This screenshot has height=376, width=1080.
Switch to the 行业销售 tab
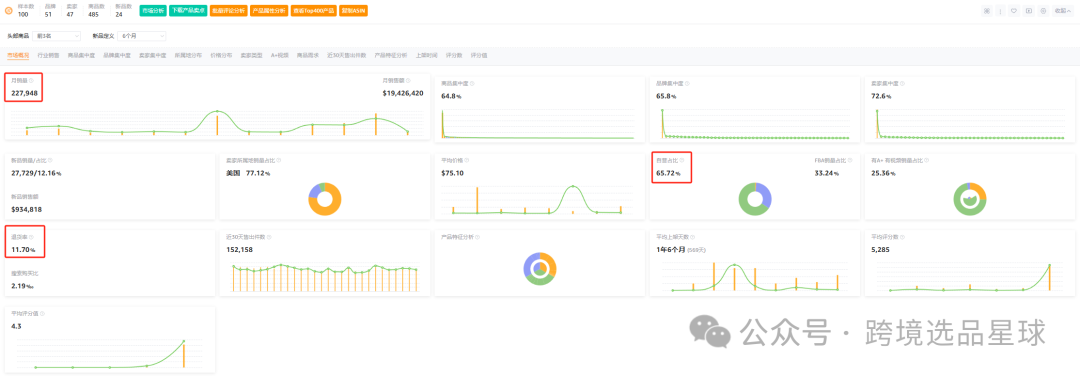click(48, 54)
